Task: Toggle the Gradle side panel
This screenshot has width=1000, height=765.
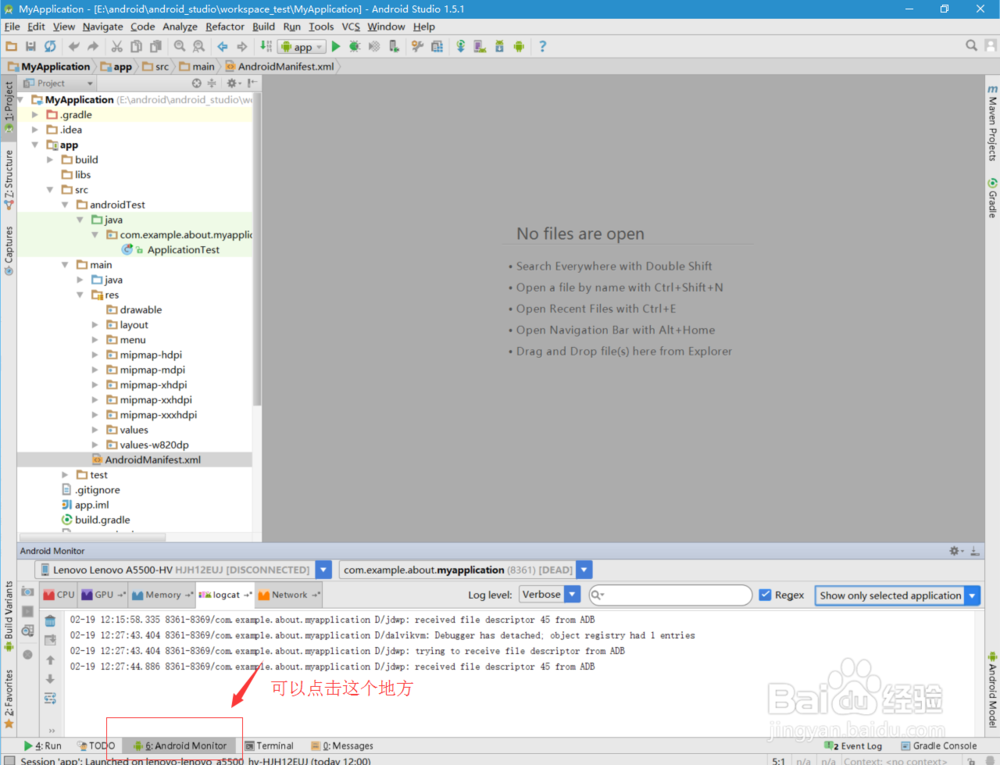Action: click(992, 198)
